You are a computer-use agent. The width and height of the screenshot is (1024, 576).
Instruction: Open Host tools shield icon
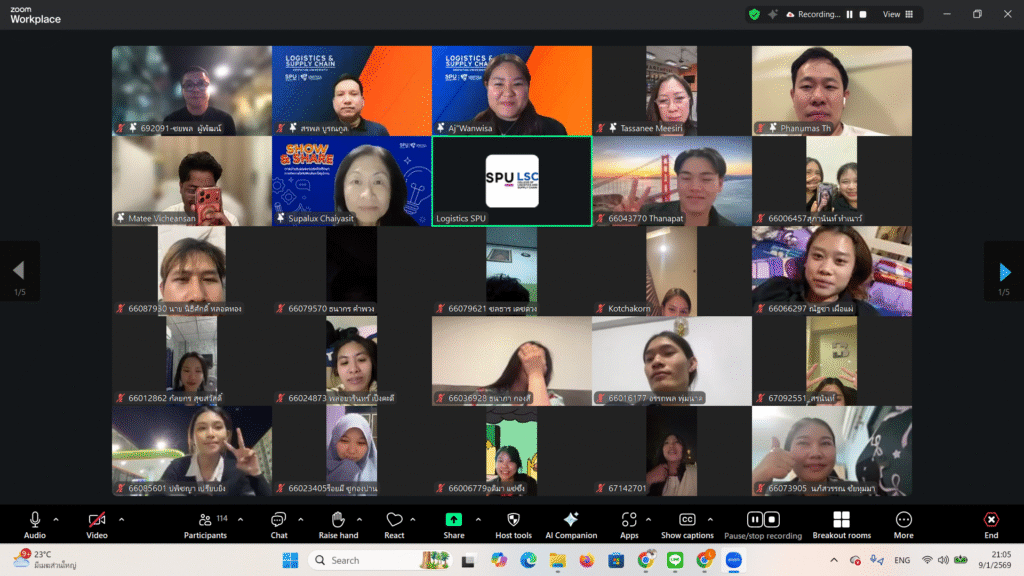point(513,524)
